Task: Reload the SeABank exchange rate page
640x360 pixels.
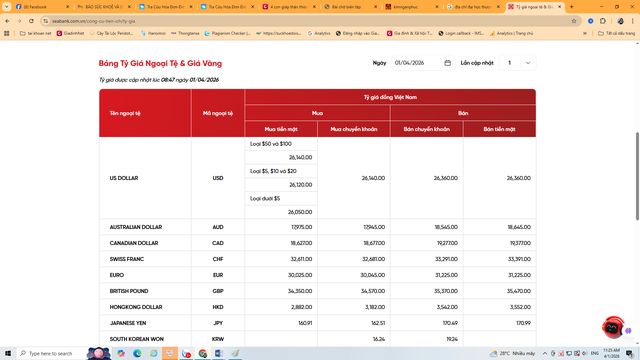Action: pos(31,21)
